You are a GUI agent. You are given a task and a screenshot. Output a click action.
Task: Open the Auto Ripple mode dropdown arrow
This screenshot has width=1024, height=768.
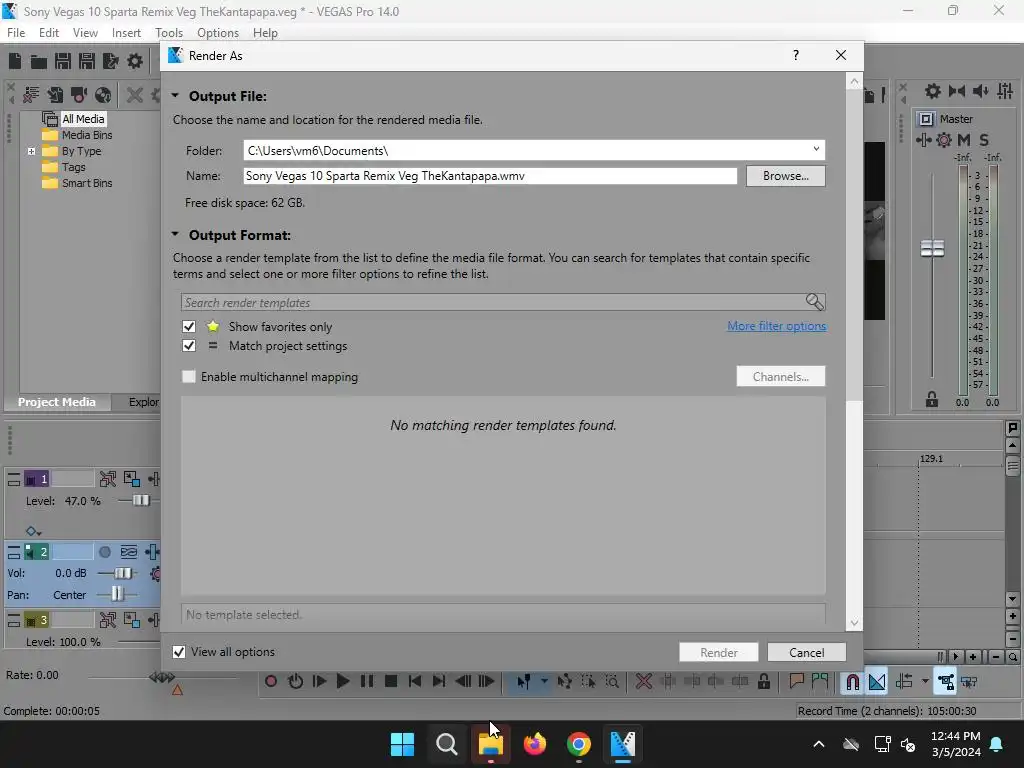[x=925, y=681]
